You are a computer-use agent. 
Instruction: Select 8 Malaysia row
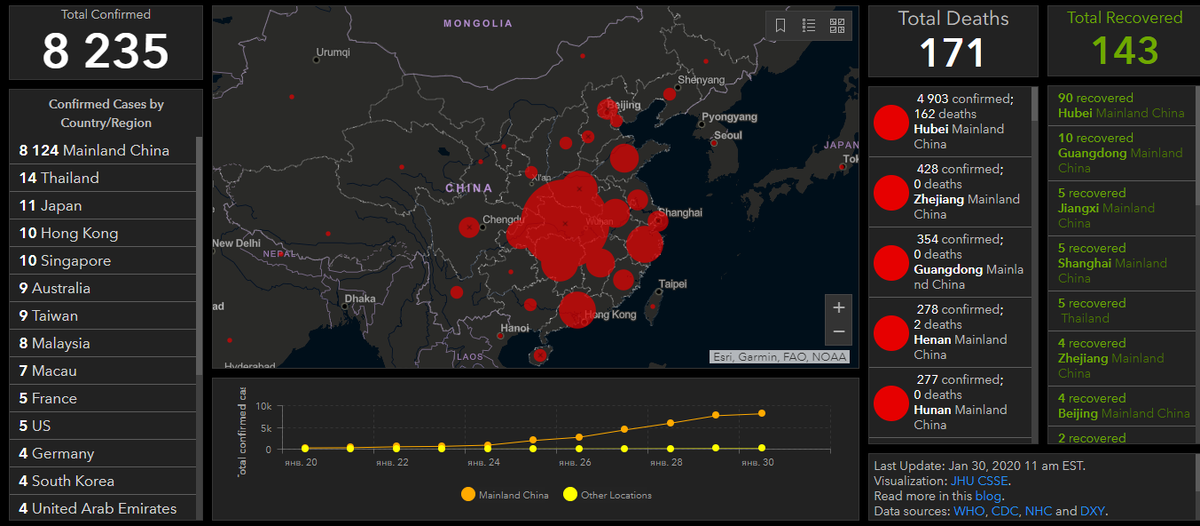pyautogui.click(x=103, y=343)
